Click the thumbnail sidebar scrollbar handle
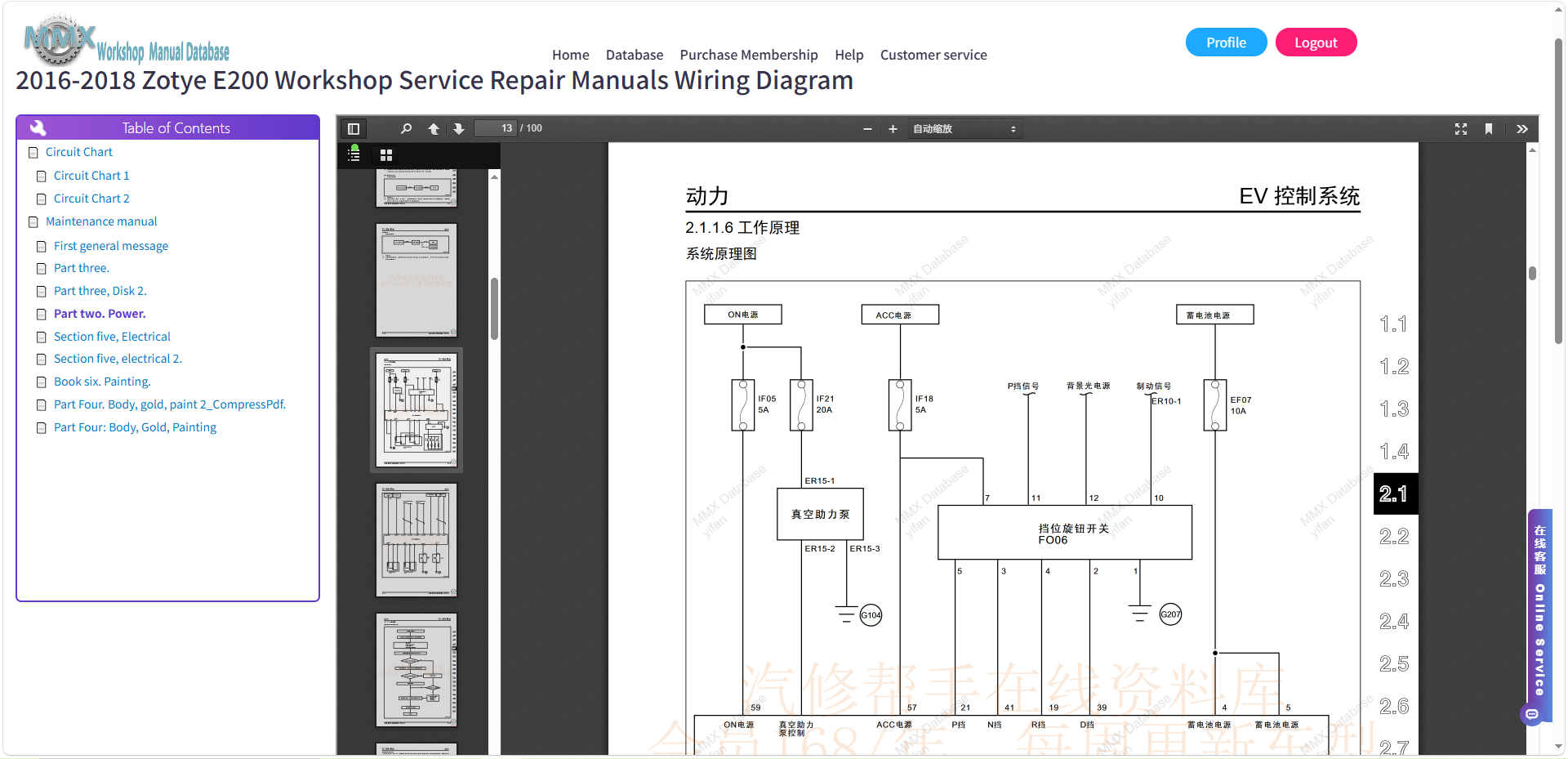1568x759 pixels. click(x=494, y=309)
